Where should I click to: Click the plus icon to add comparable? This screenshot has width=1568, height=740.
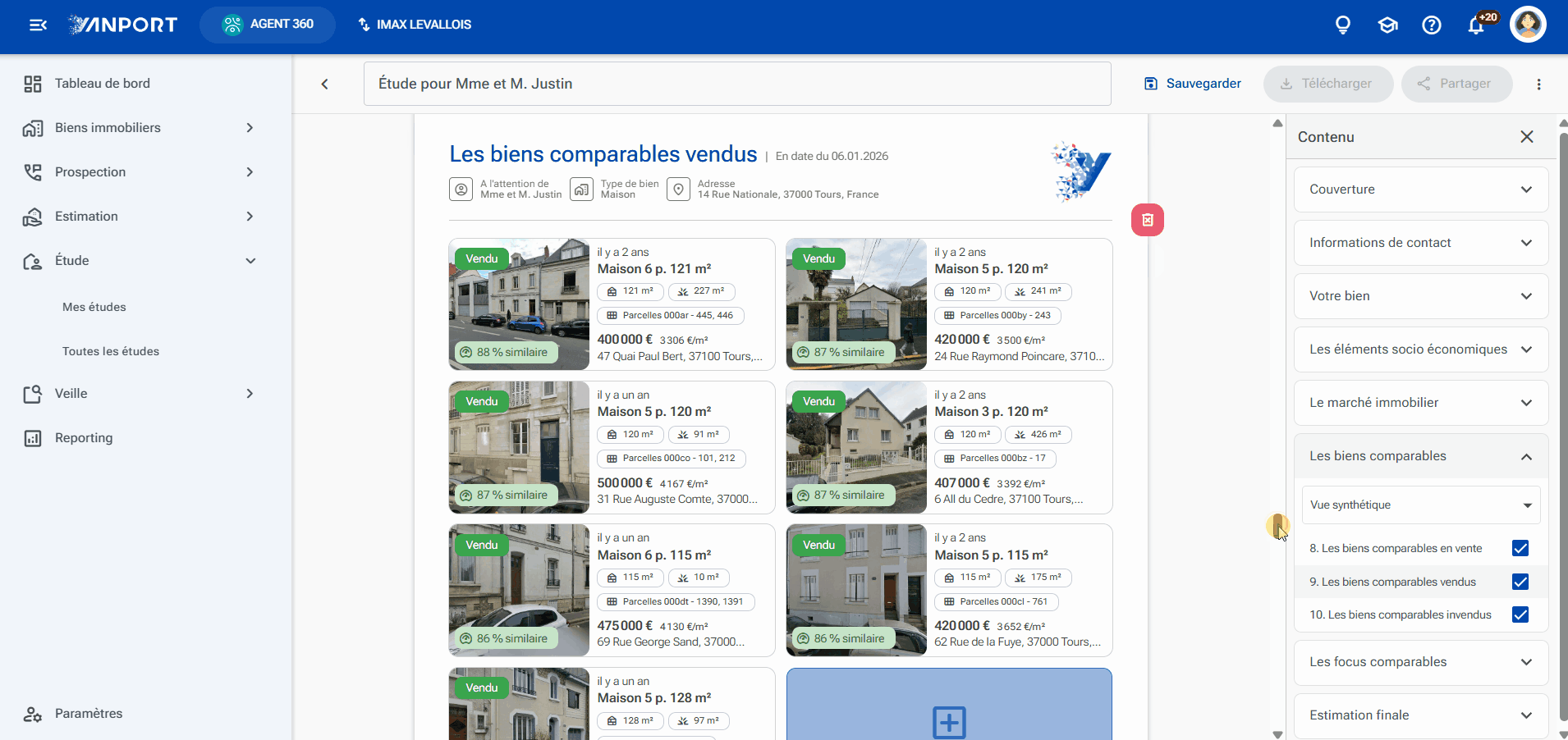(x=949, y=722)
